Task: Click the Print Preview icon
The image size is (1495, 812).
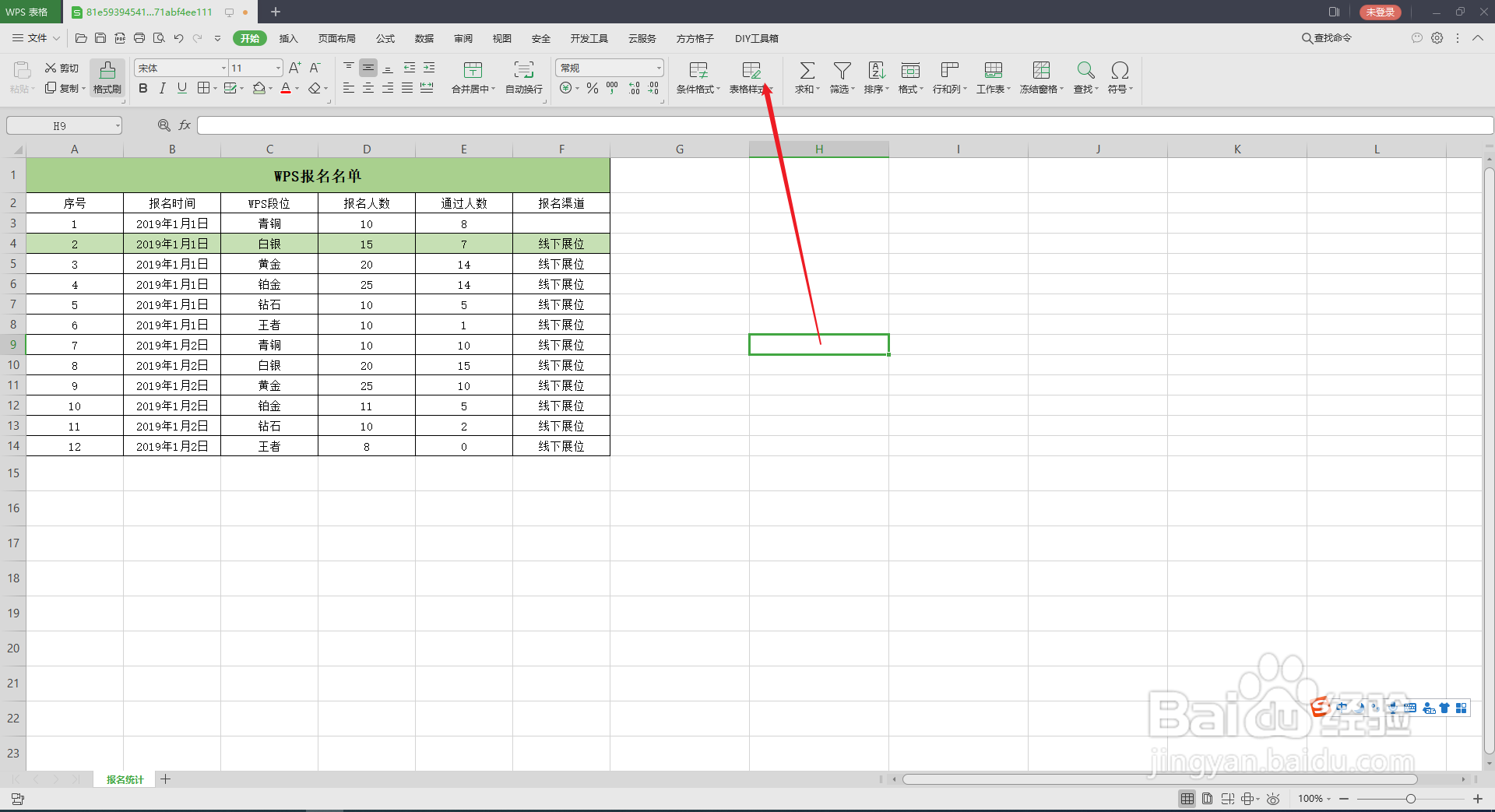Action: pos(159,38)
